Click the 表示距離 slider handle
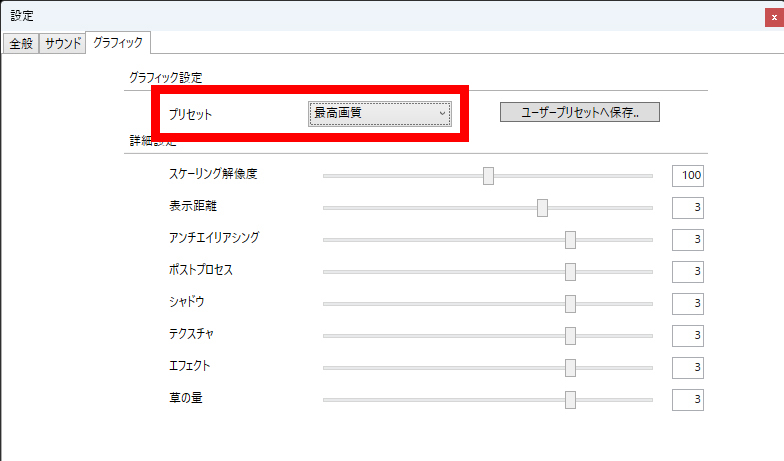 [x=542, y=208]
